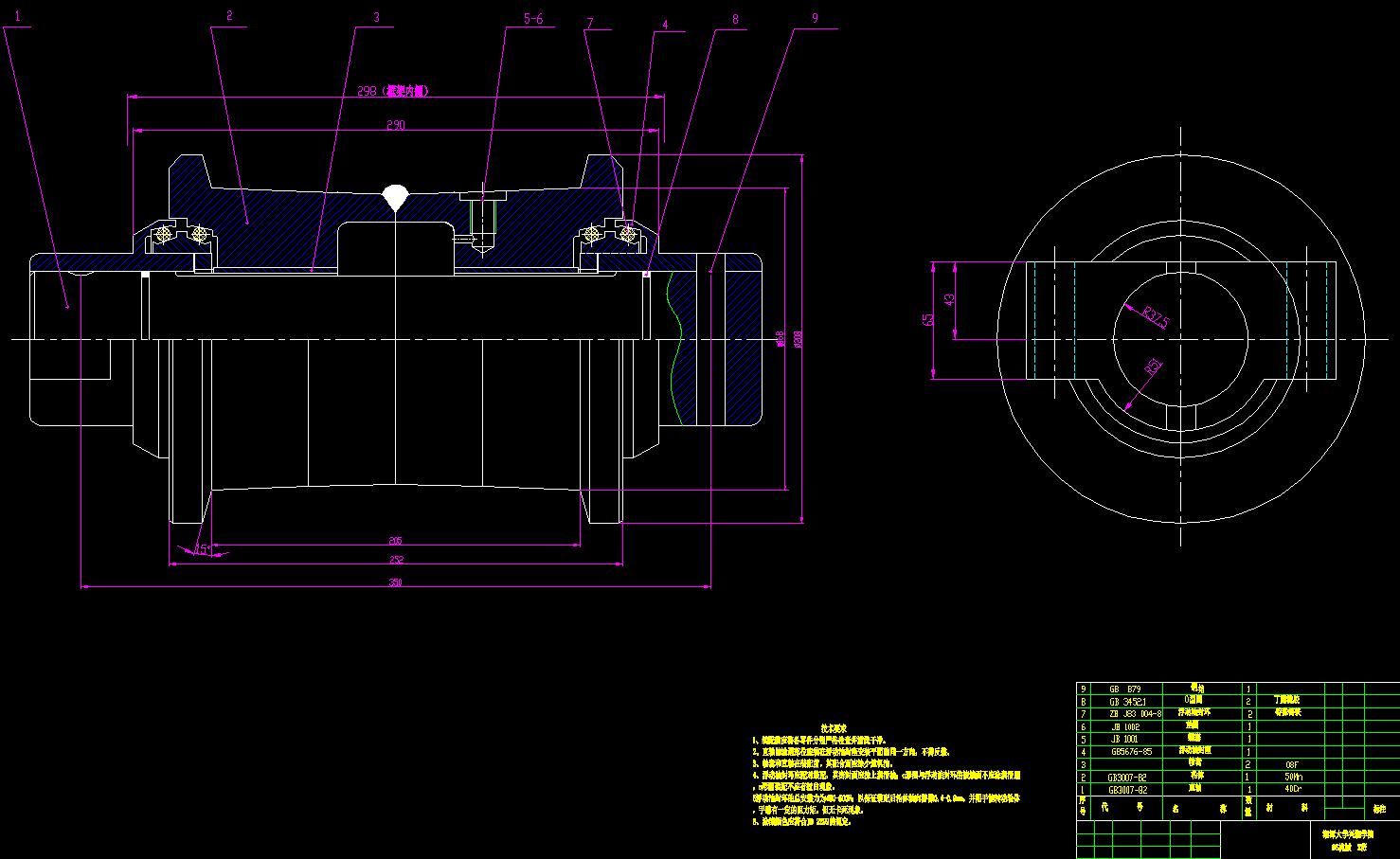Click the oil plug bolt in section
This screenshot has height=859, width=1400.
[483, 224]
